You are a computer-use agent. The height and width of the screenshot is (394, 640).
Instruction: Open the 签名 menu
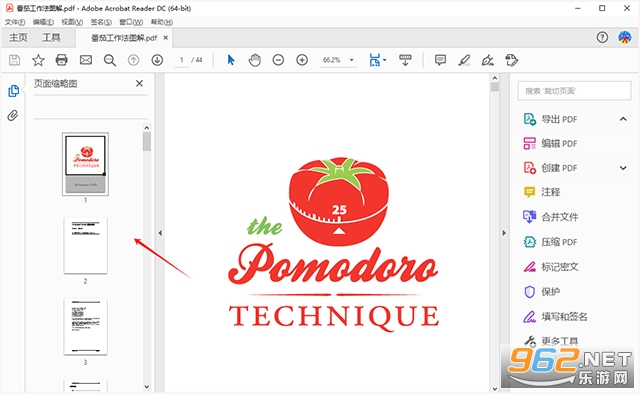coord(101,22)
